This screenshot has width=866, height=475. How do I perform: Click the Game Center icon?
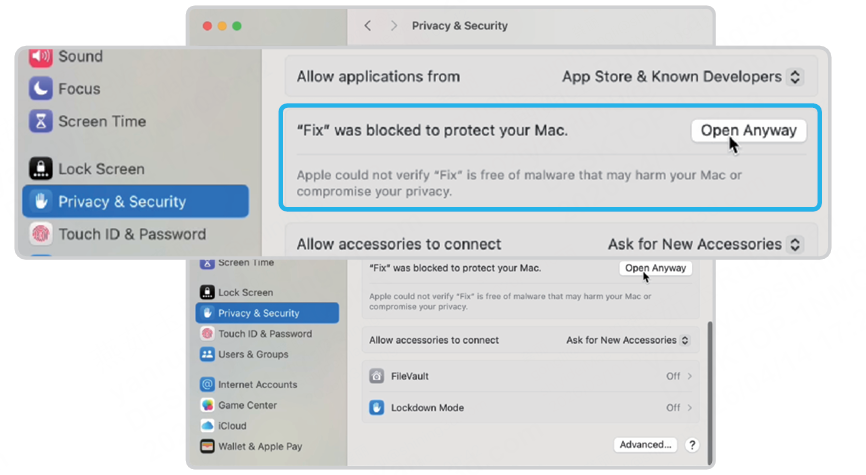[x=207, y=405]
